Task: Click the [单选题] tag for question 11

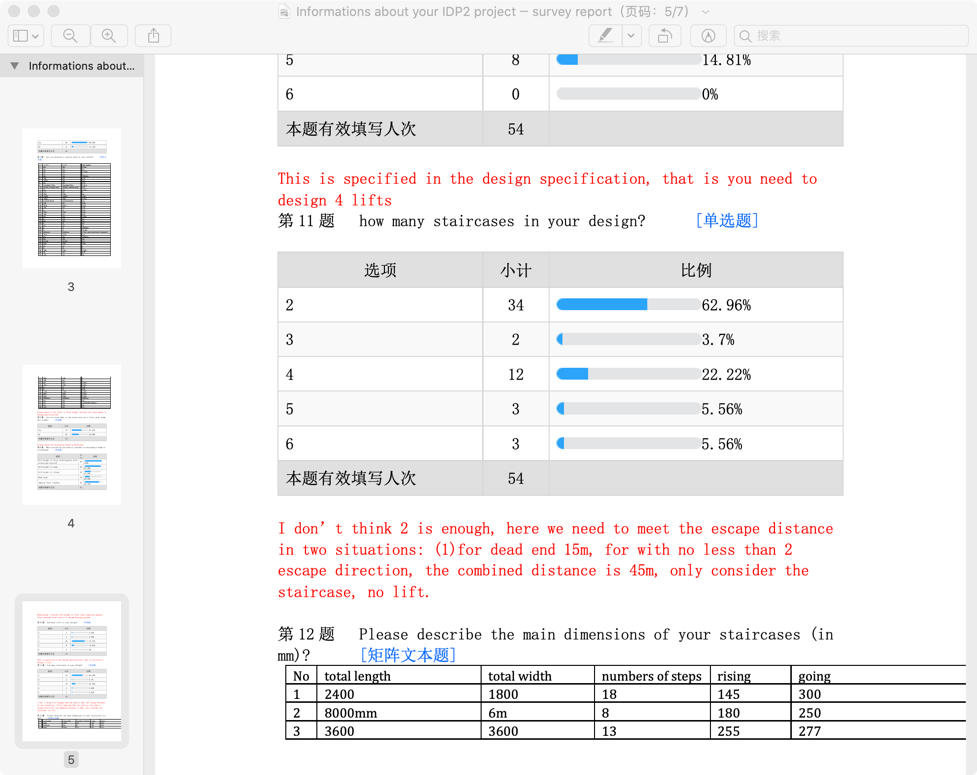Action: (727, 221)
